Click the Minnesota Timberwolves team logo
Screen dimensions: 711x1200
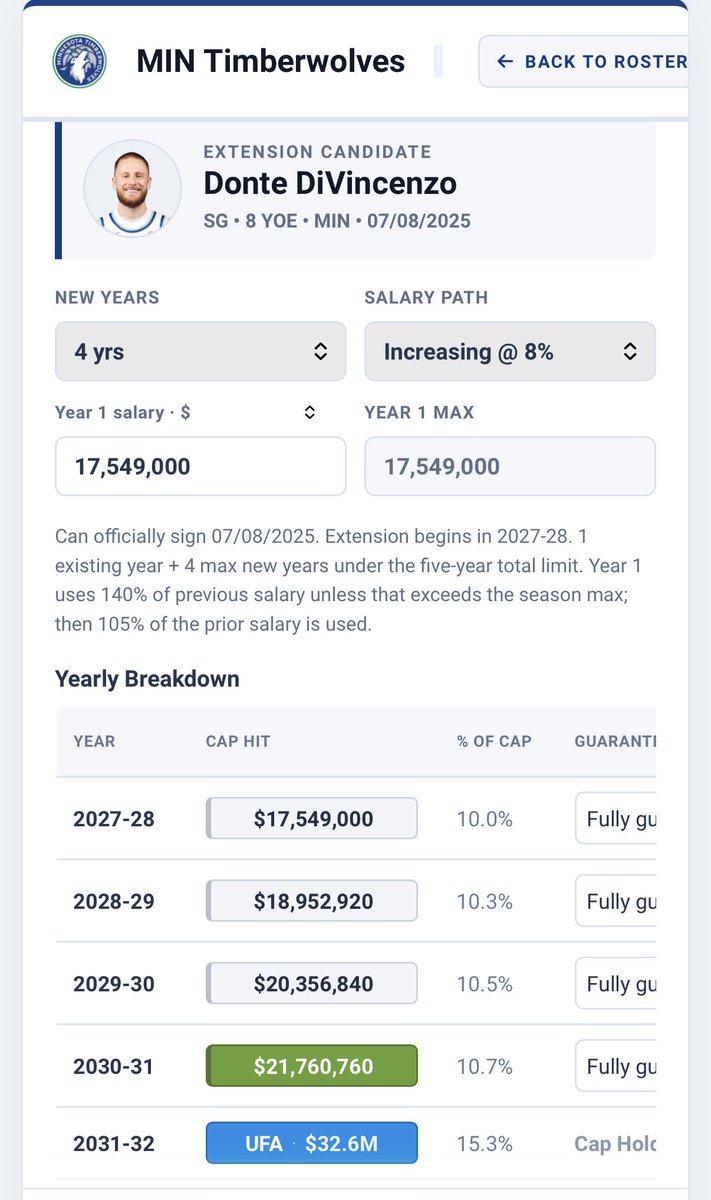(79, 61)
